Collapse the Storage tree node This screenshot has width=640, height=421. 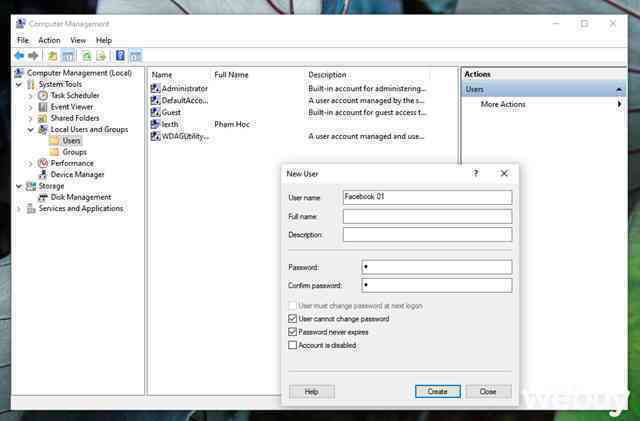(x=19, y=186)
